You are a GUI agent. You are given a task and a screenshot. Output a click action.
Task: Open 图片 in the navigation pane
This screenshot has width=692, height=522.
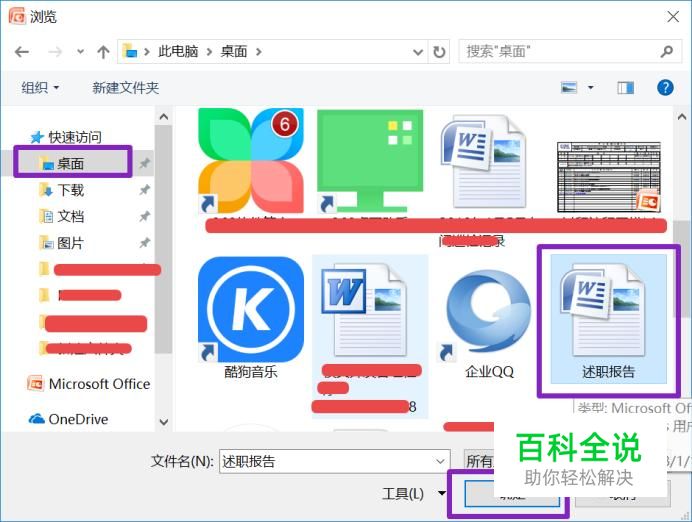(x=62, y=243)
